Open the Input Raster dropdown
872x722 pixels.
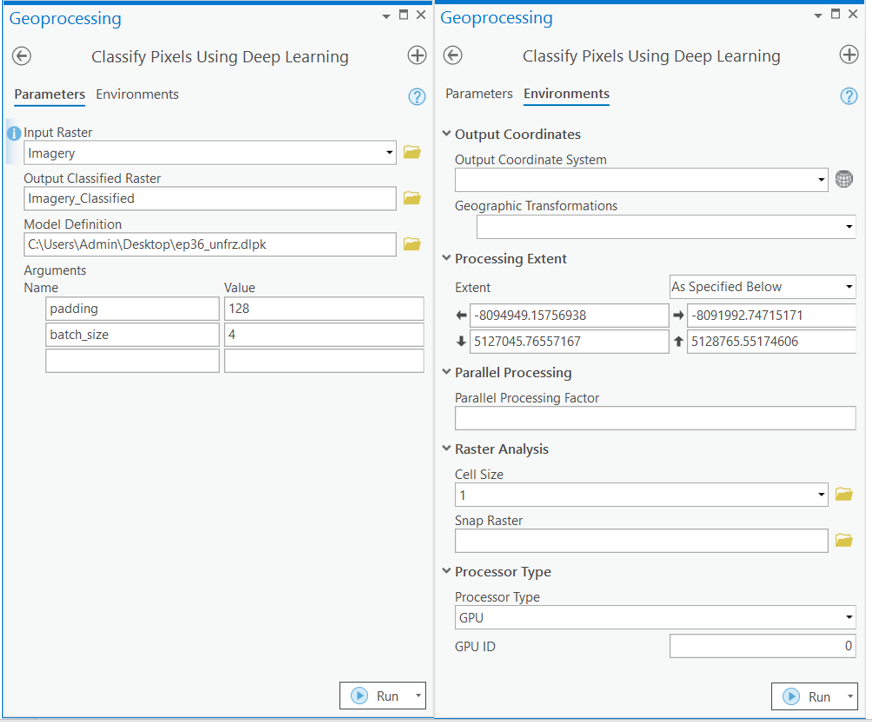(389, 153)
